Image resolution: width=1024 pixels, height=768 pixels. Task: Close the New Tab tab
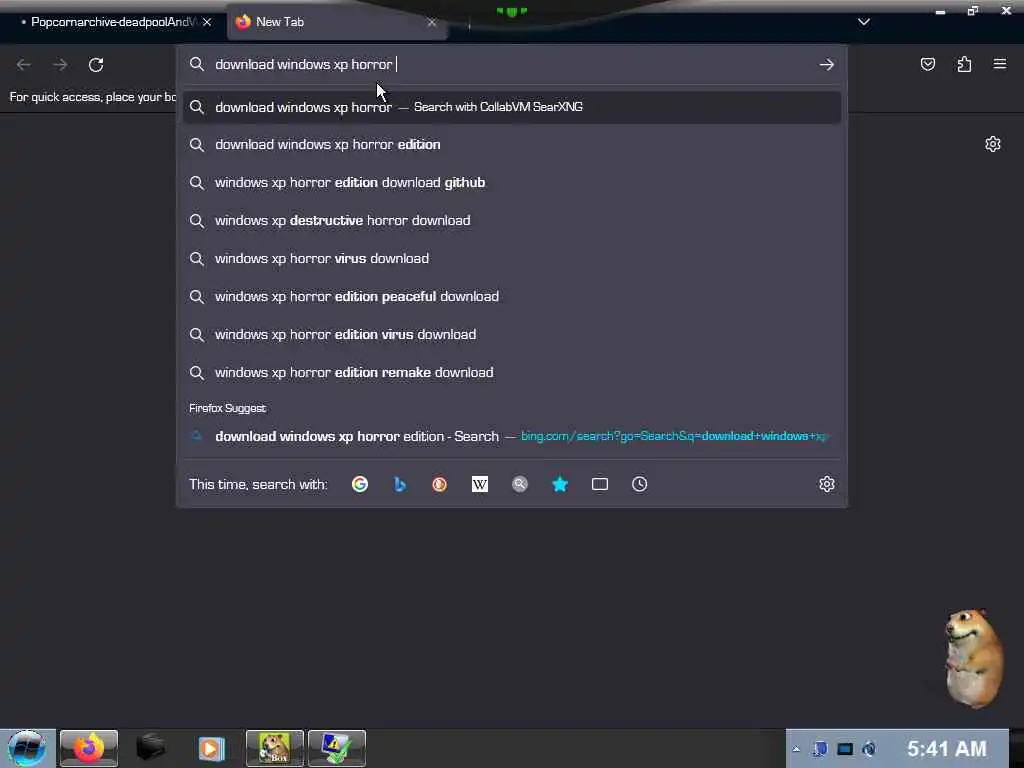432,22
